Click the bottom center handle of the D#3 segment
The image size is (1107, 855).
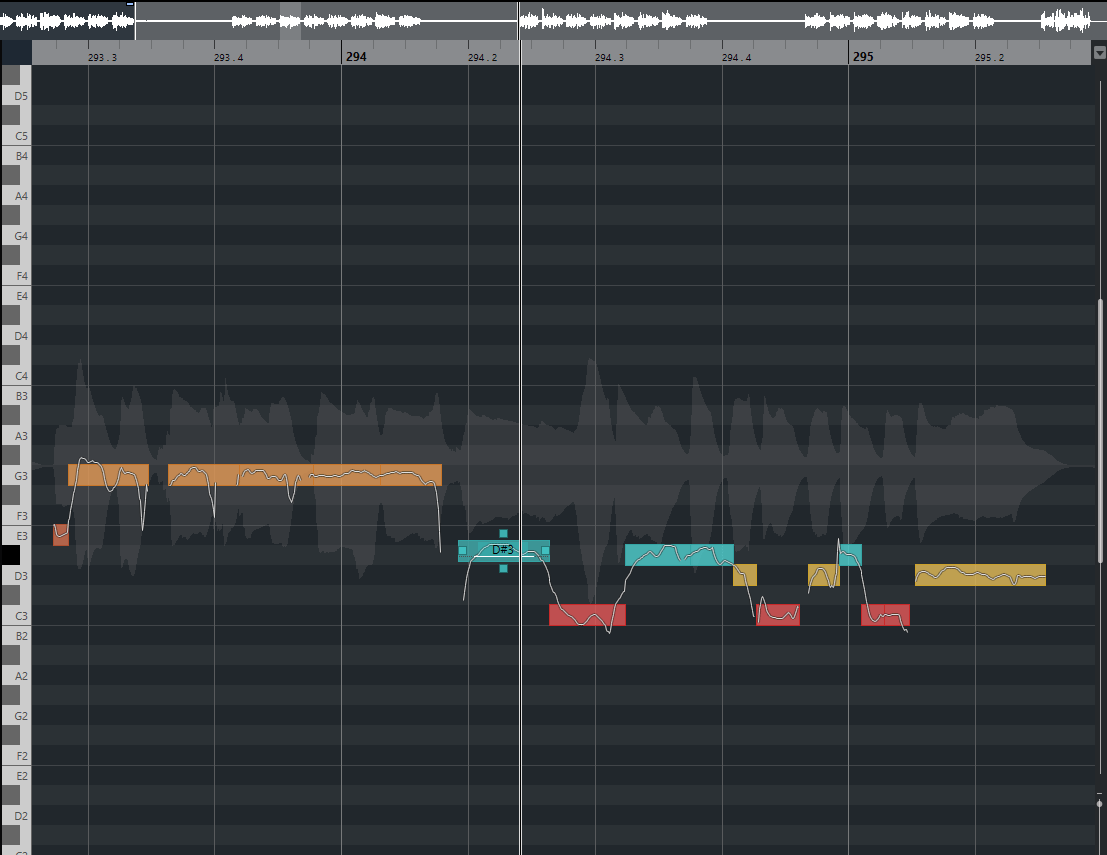503,568
